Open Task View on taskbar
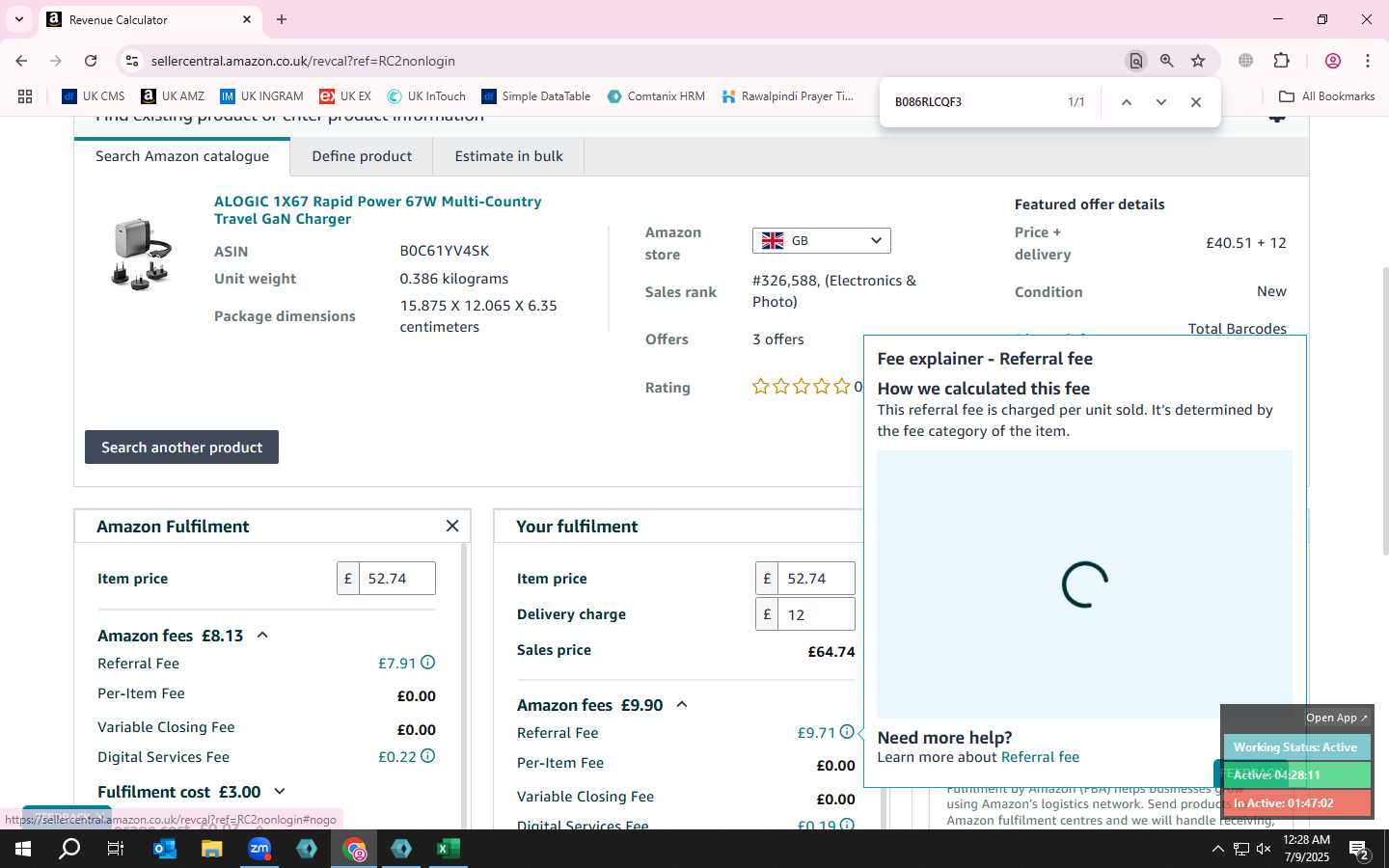The height and width of the screenshot is (868, 1389). 116,849
